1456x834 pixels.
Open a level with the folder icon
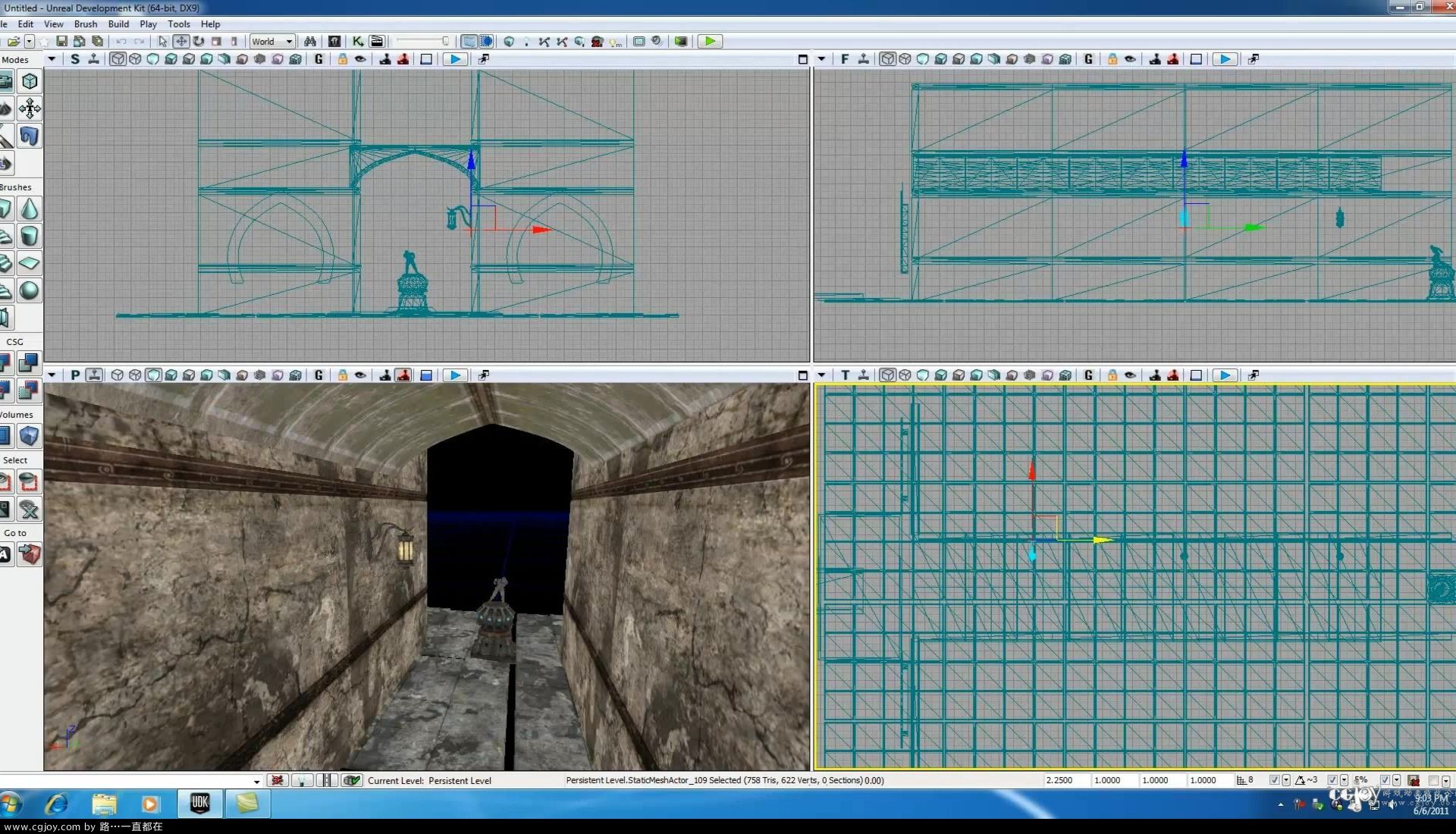(13, 42)
